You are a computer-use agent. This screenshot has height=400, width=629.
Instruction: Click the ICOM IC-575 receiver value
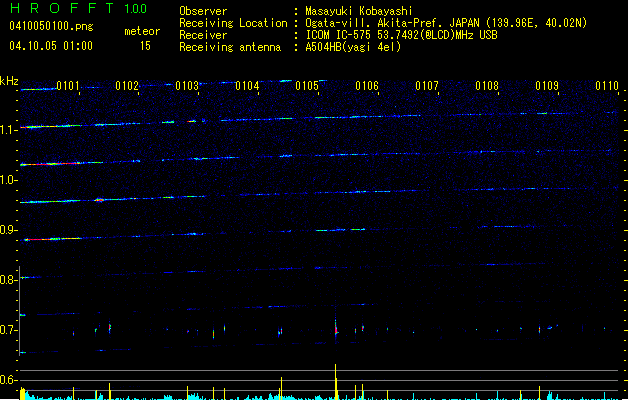point(401,35)
